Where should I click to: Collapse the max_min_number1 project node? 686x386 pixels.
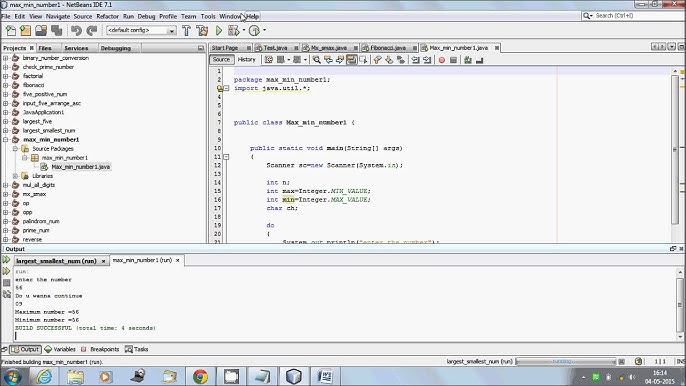click(x=6, y=140)
